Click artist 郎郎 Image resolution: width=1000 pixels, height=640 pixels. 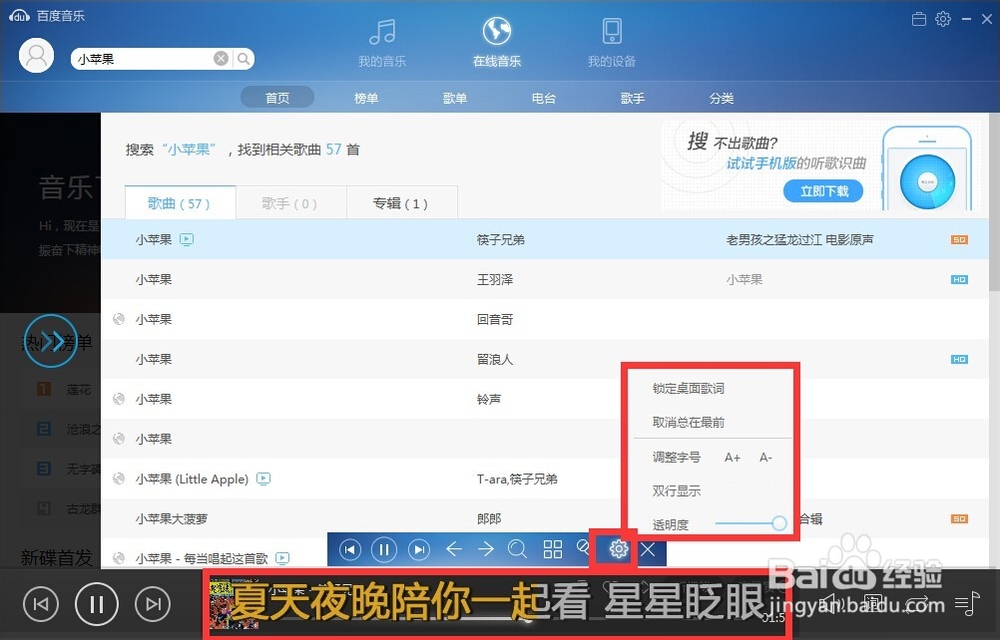(489, 519)
